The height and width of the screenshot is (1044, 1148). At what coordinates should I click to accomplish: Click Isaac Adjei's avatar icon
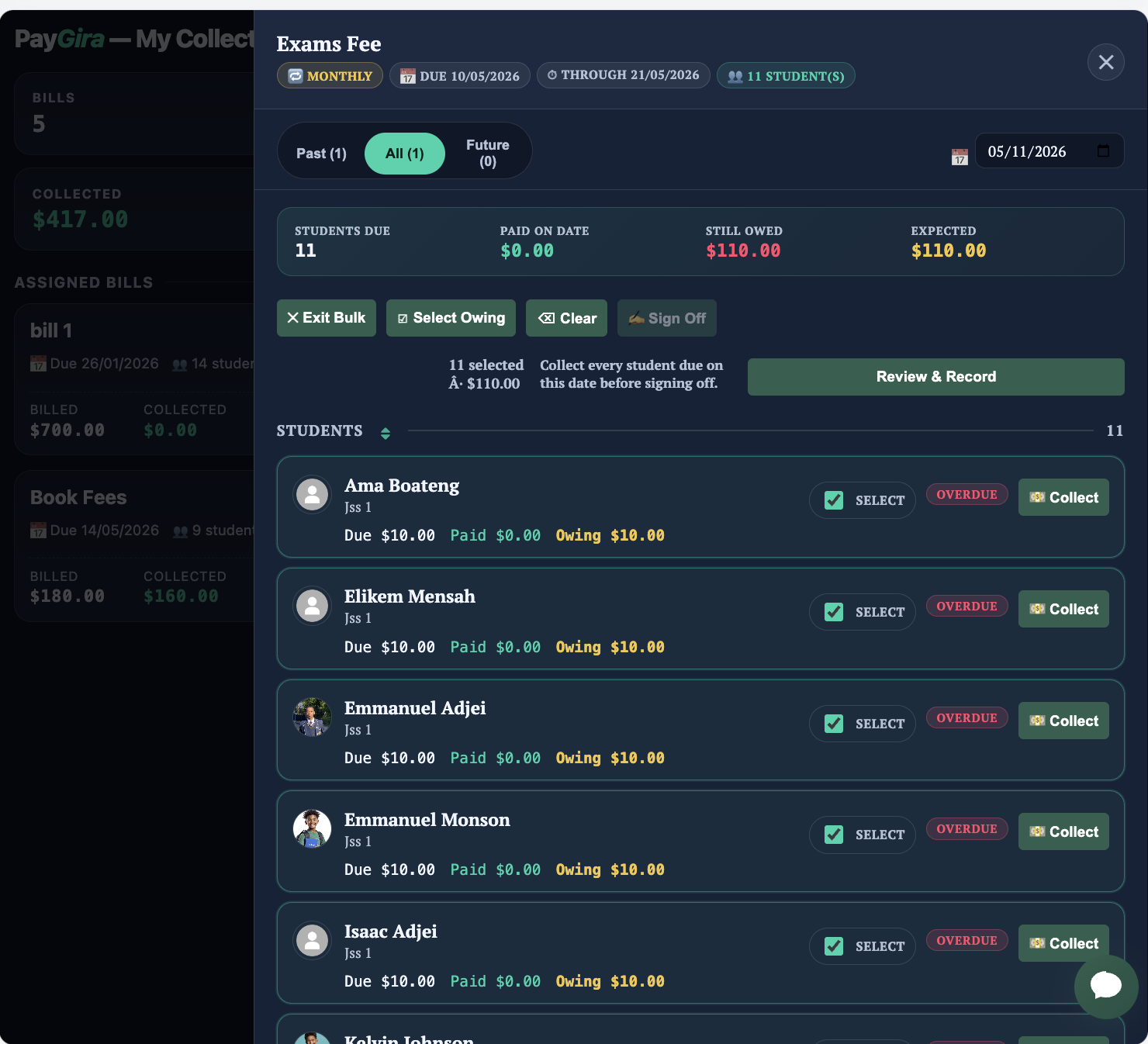click(x=312, y=940)
